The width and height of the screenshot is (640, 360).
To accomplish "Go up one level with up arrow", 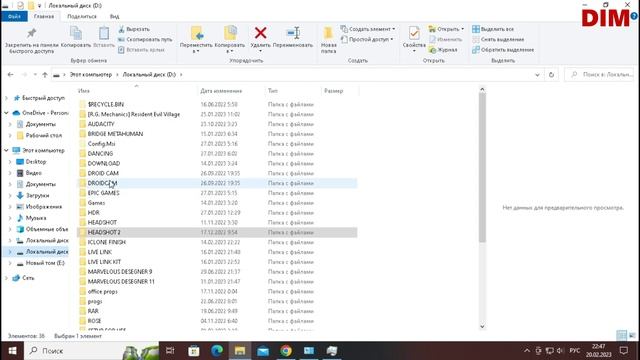I will pos(45,75).
